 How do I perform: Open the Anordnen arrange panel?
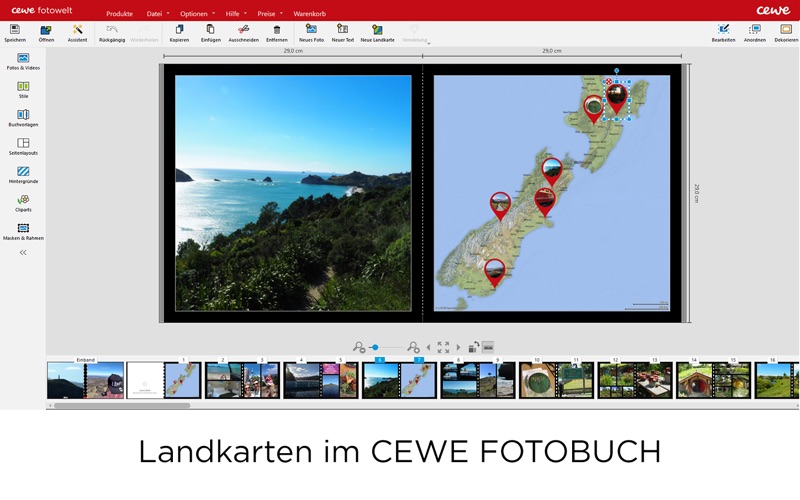(x=755, y=33)
